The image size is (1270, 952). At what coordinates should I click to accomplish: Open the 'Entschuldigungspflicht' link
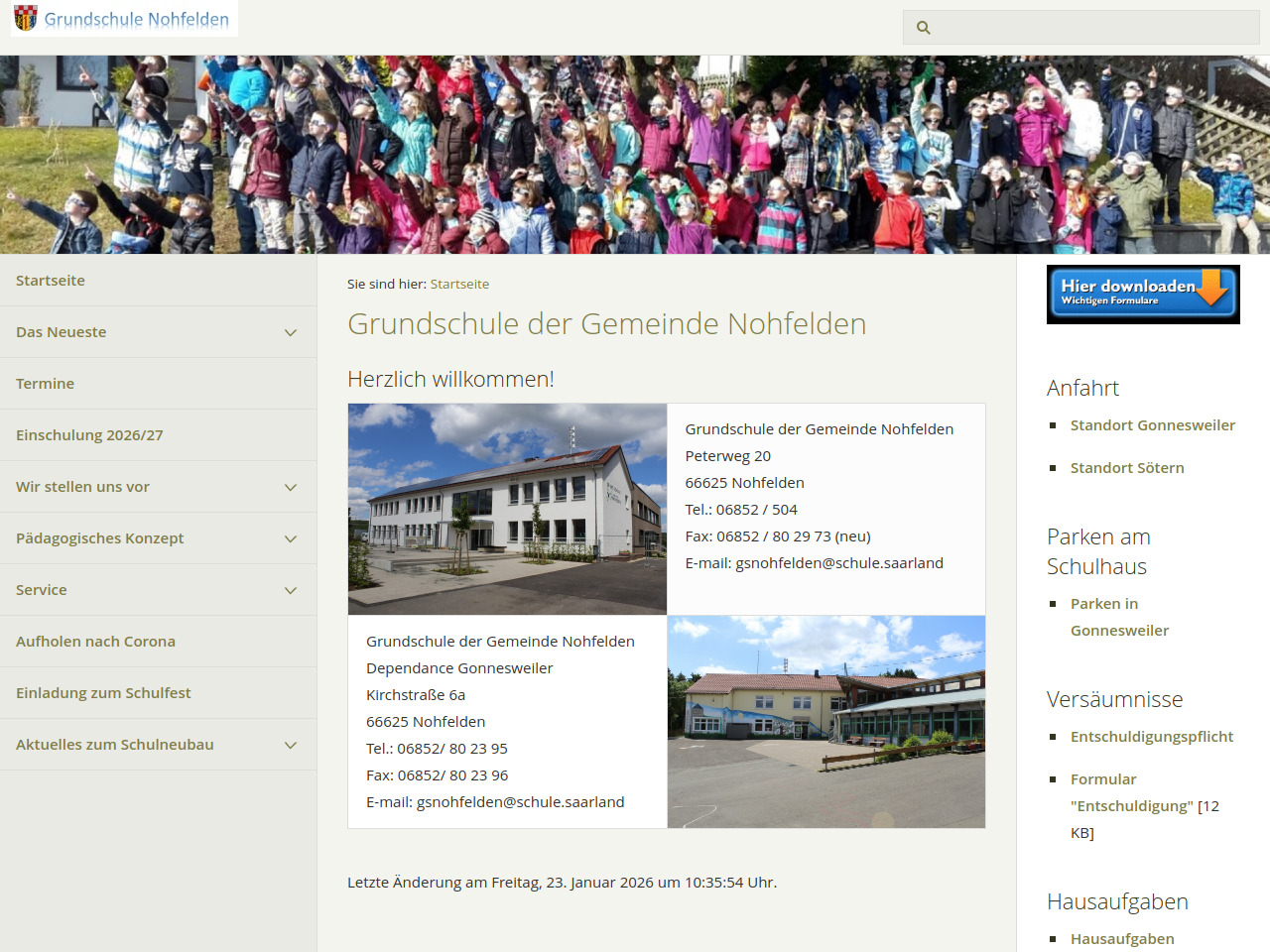1151,737
